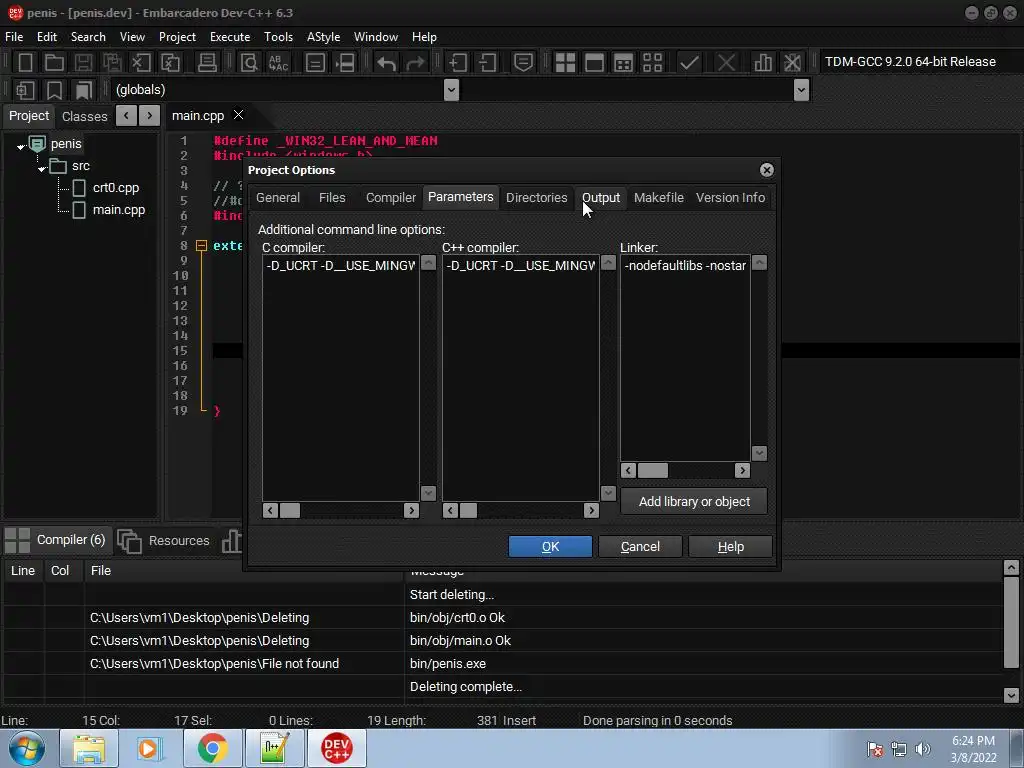This screenshot has height=768, width=1024.
Task: Click Cancel in Project Options
Action: pyautogui.click(x=640, y=547)
